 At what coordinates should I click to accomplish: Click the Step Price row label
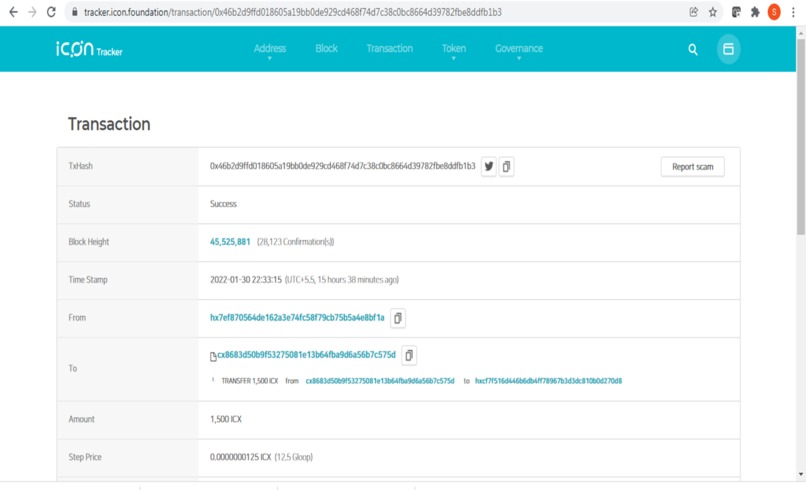[85, 457]
